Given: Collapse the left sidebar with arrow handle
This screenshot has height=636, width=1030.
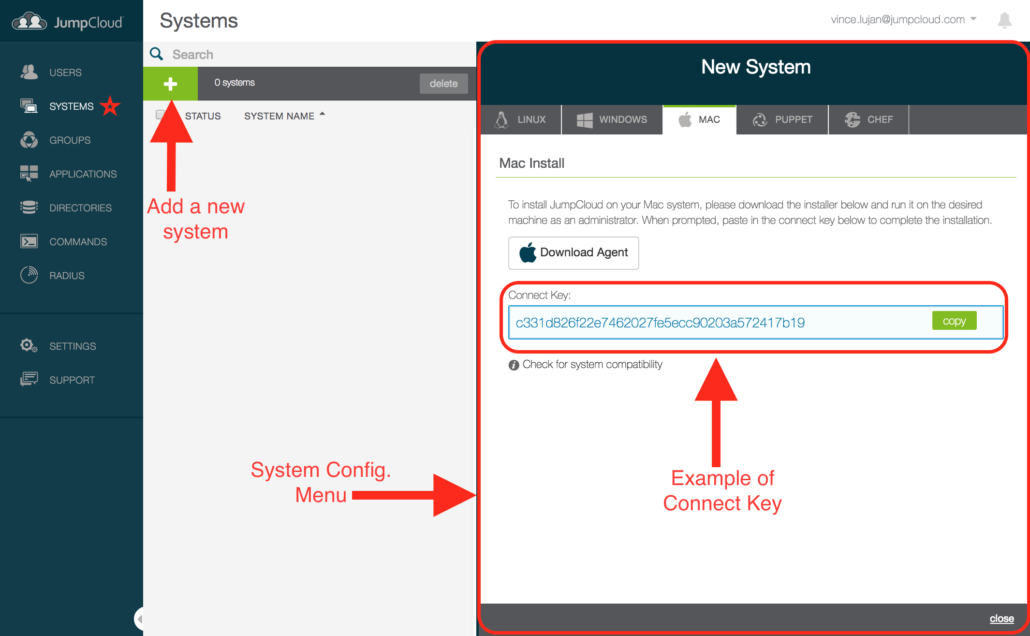Looking at the screenshot, I should [x=139, y=619].
